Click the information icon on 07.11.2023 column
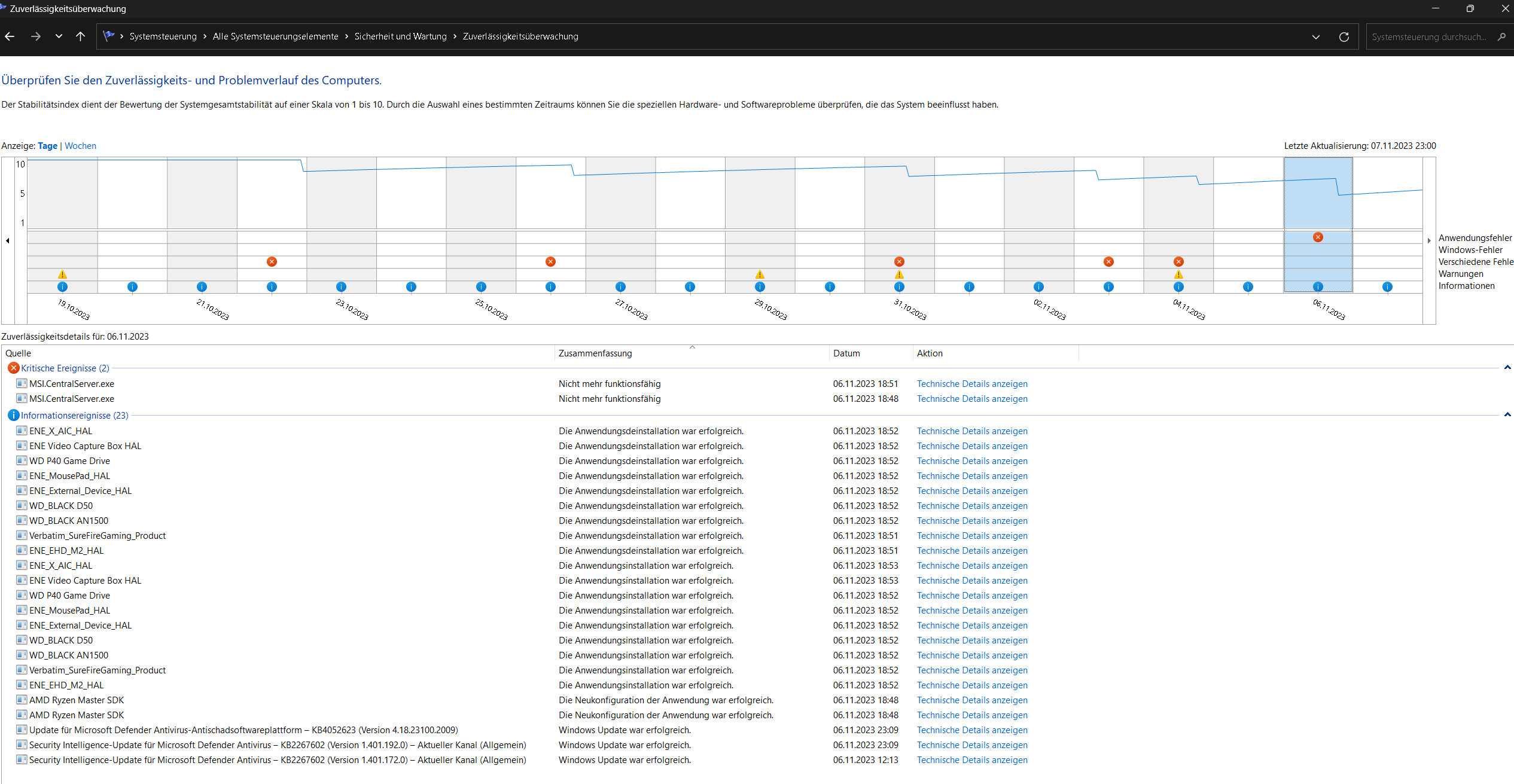Image resolution: width=1514 pixels, height=784 pixels. pyautogui.click(x=1387, y=287)
